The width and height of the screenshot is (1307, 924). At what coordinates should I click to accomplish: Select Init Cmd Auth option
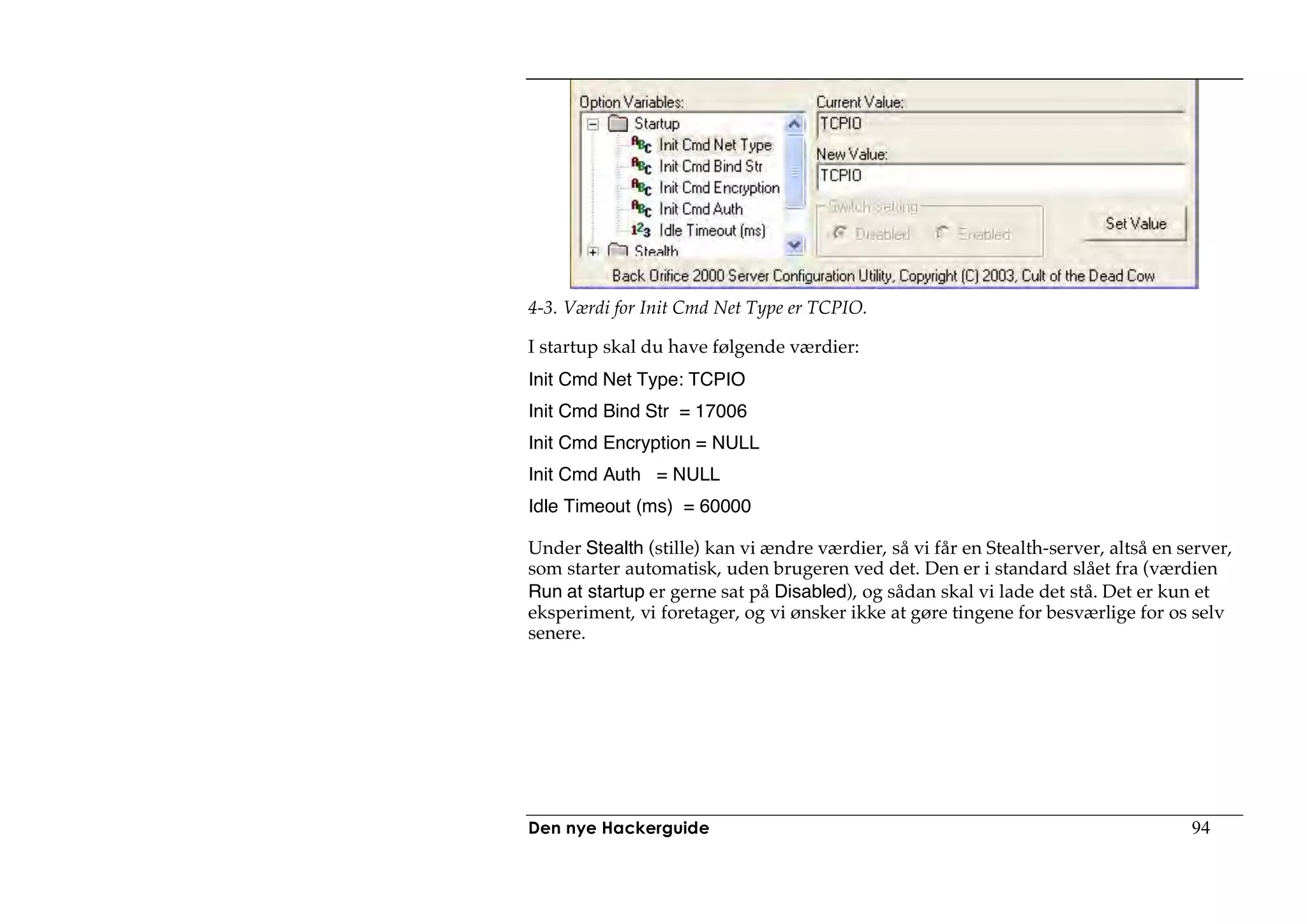[701, 209]
